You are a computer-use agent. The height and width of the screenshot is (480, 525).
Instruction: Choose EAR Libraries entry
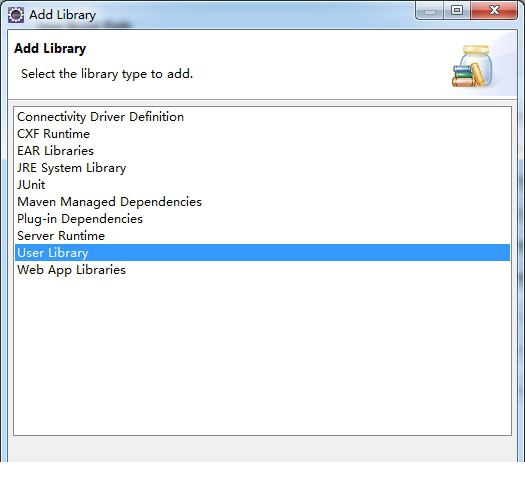pos(262,151)
